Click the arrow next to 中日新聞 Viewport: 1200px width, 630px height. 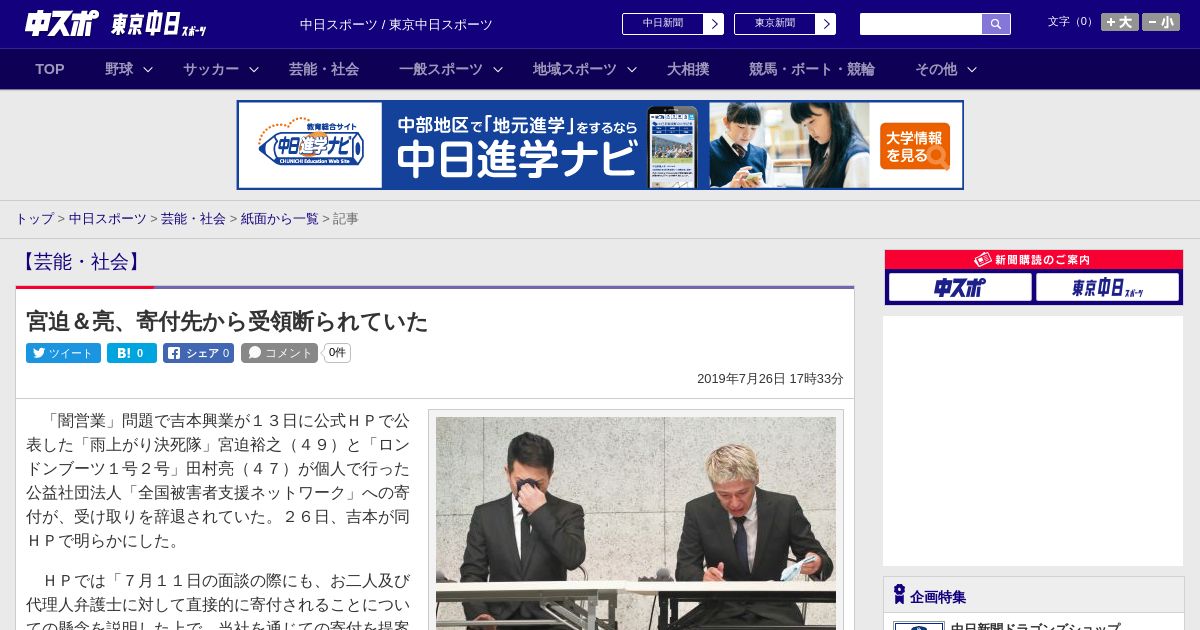(x=714, y=24)
